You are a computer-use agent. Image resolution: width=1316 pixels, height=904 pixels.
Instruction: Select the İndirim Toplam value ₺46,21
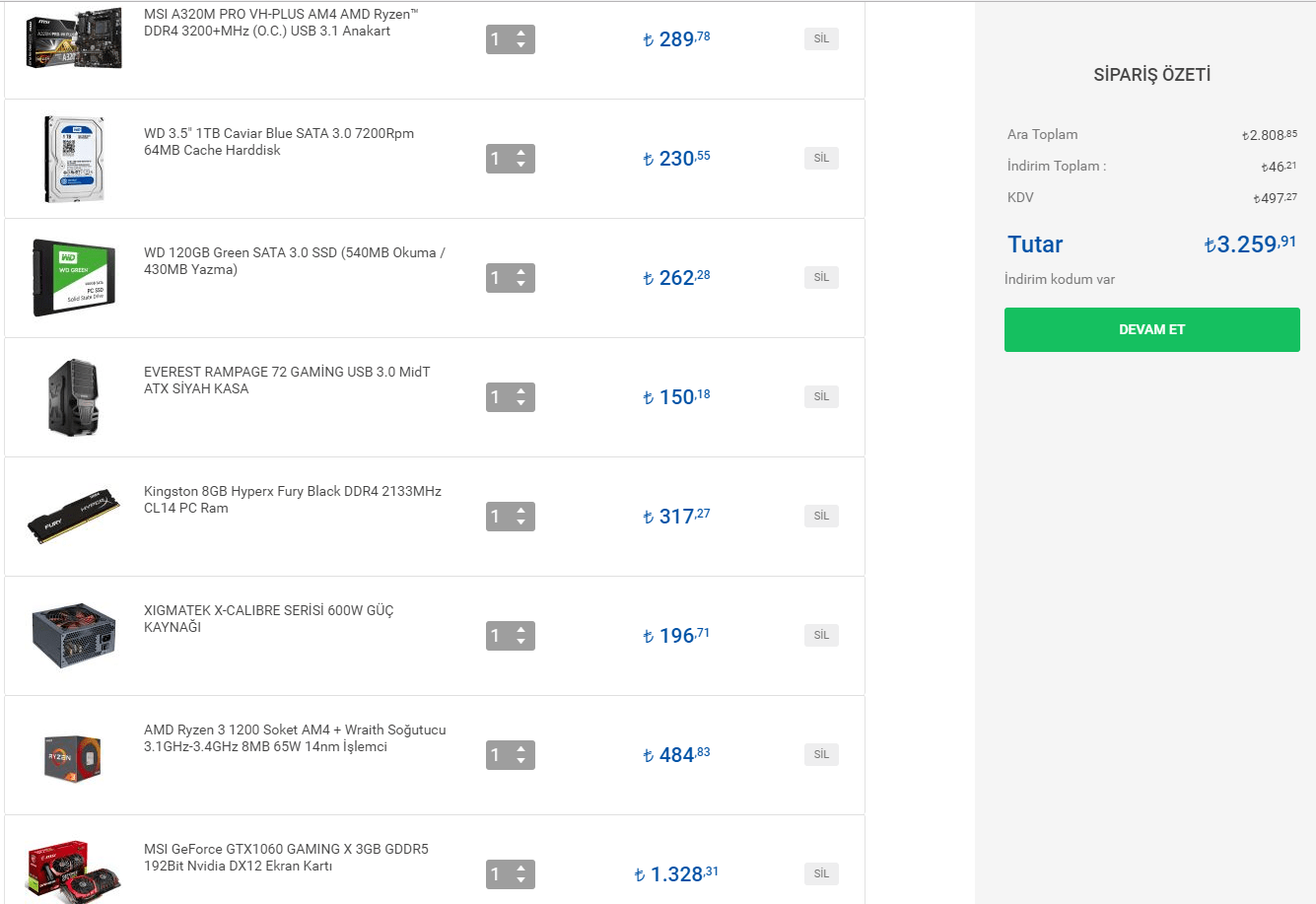tap(1280, 167)
